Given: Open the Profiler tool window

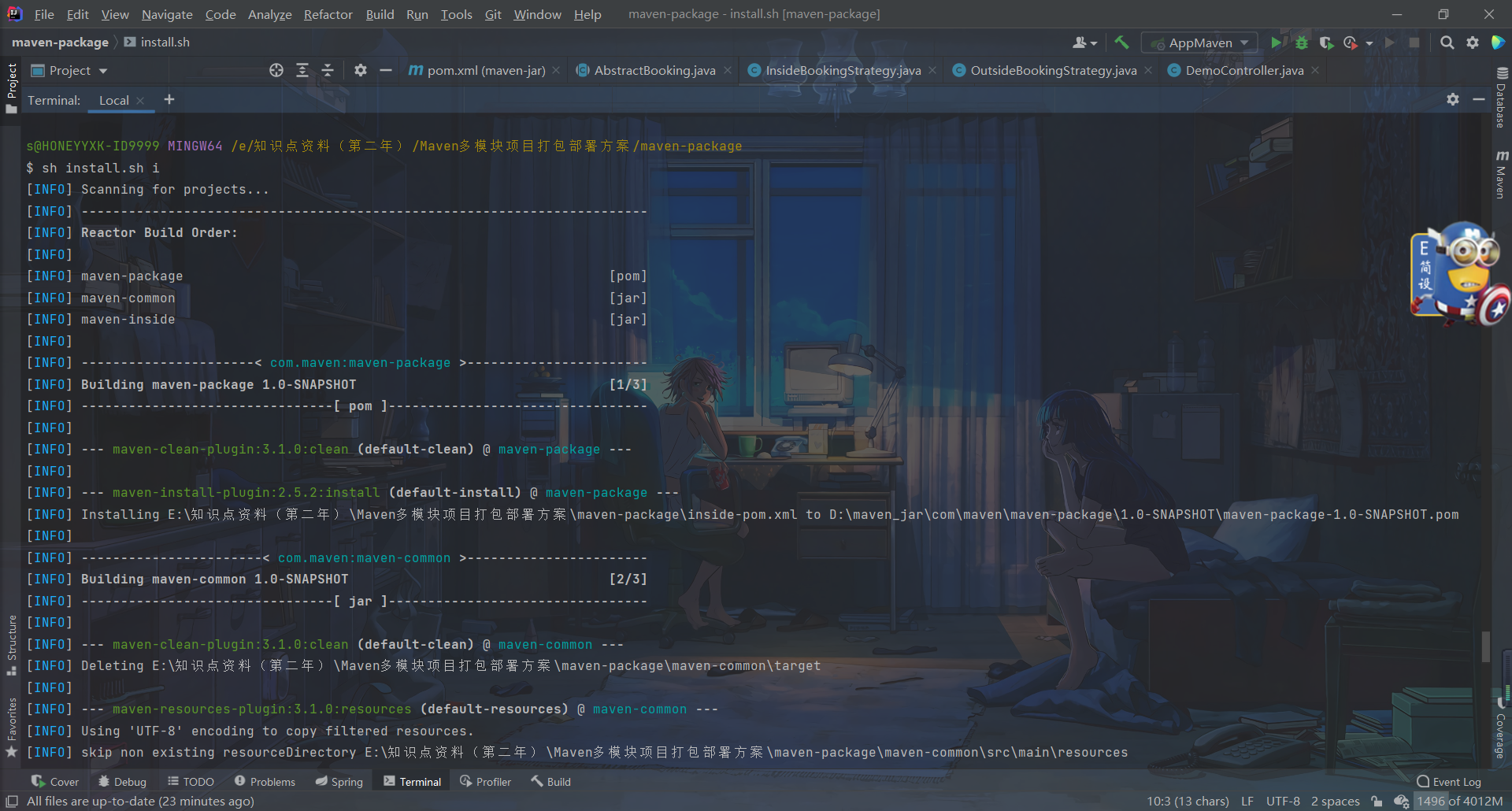Looking at the screenshot, I should click(486, 781).
